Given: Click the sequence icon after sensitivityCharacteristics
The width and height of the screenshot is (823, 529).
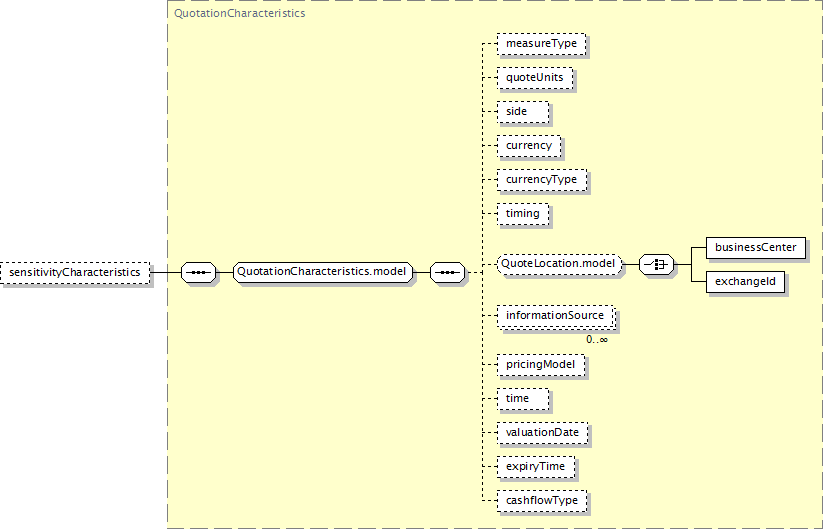Looking at the screenshot, I should coord(198,272).
